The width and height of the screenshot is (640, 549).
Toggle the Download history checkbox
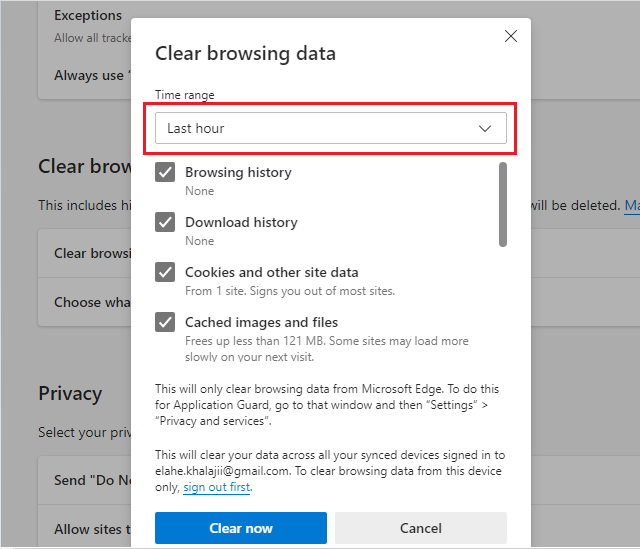[x=165, y=222]
